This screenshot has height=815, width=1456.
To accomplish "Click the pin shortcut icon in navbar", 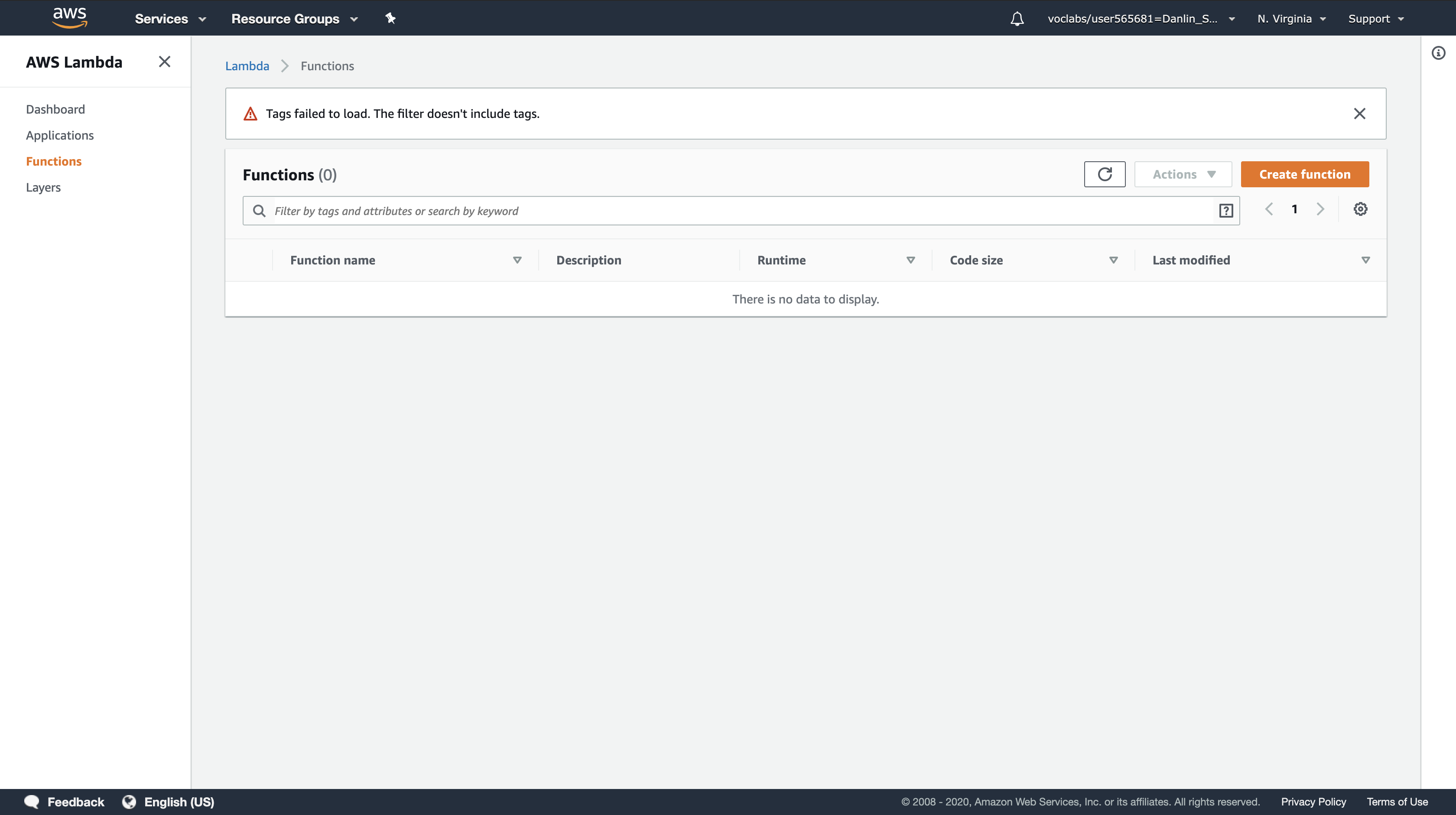I will tap(390, 18).
